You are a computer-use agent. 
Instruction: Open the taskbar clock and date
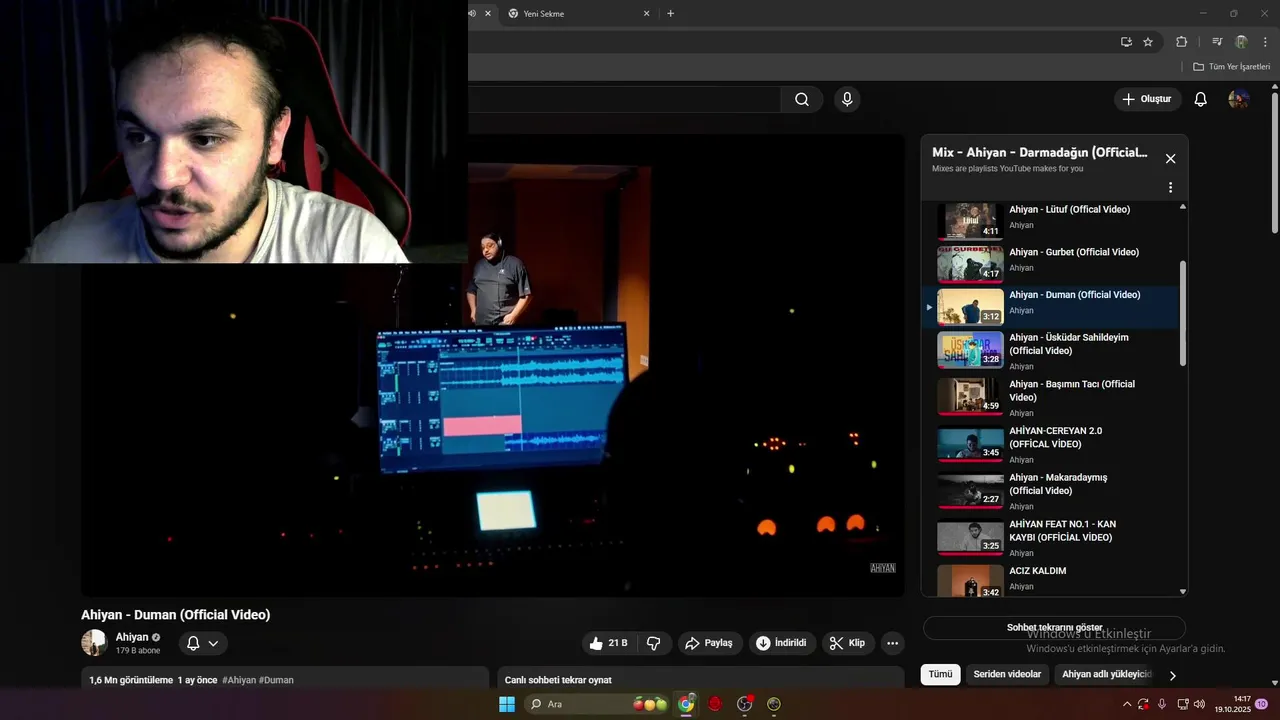point(1233,704)
